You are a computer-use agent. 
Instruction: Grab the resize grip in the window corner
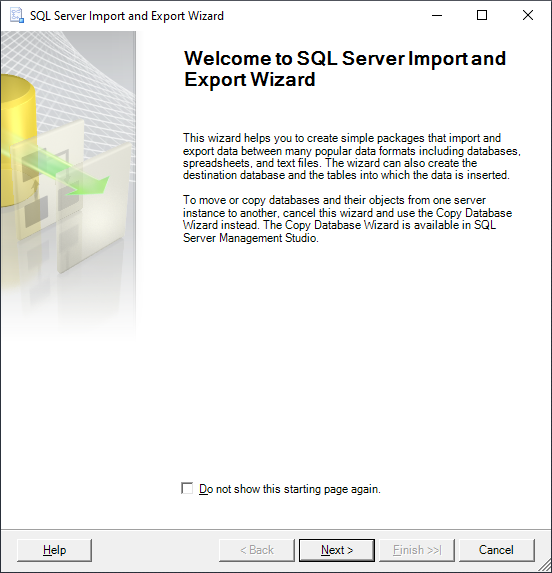pyautogui.click(x=546, y=567)
